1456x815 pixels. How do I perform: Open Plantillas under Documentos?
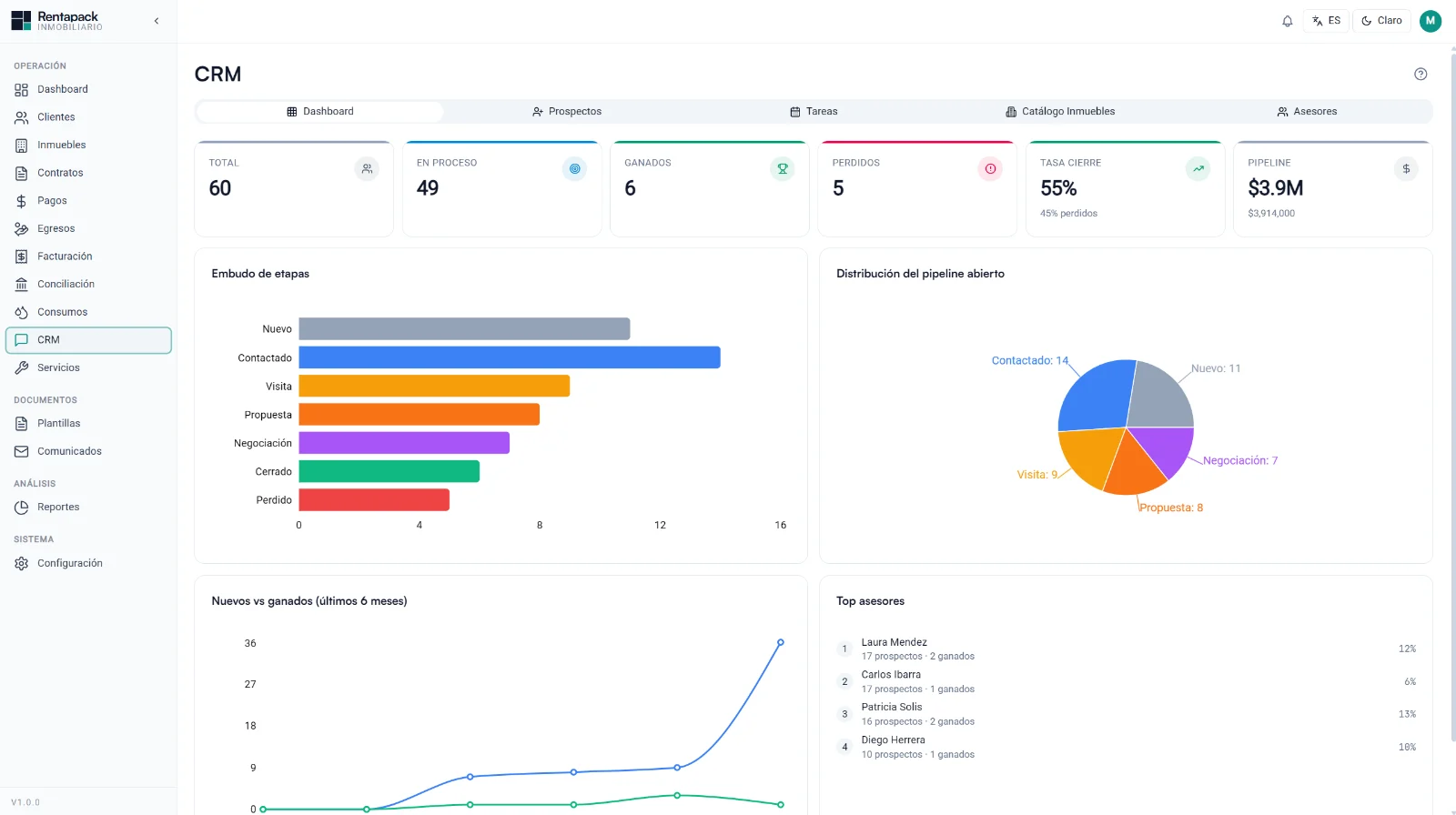click(88, 424)
